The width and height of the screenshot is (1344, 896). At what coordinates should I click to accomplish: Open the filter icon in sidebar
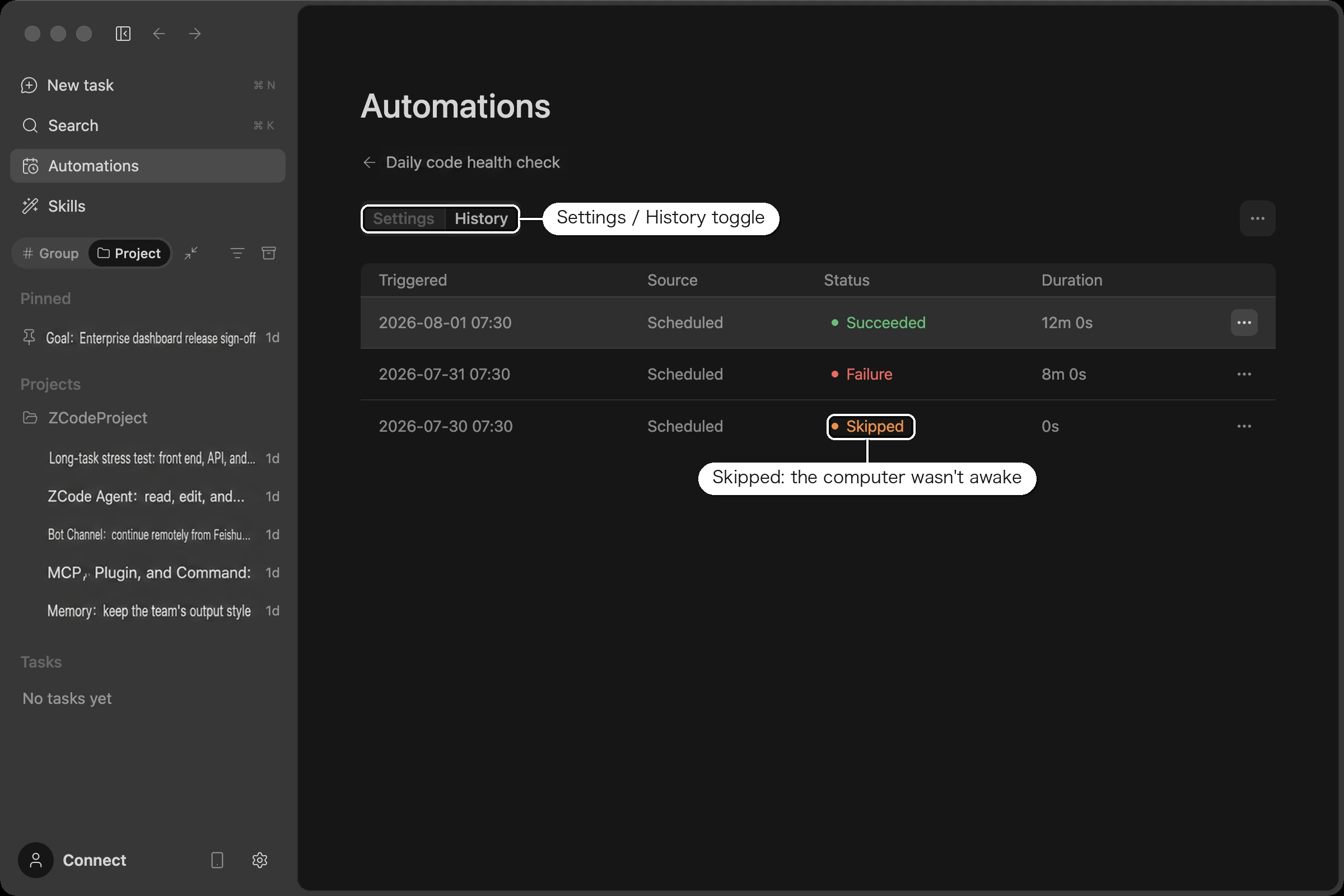[x=237, y=253]
